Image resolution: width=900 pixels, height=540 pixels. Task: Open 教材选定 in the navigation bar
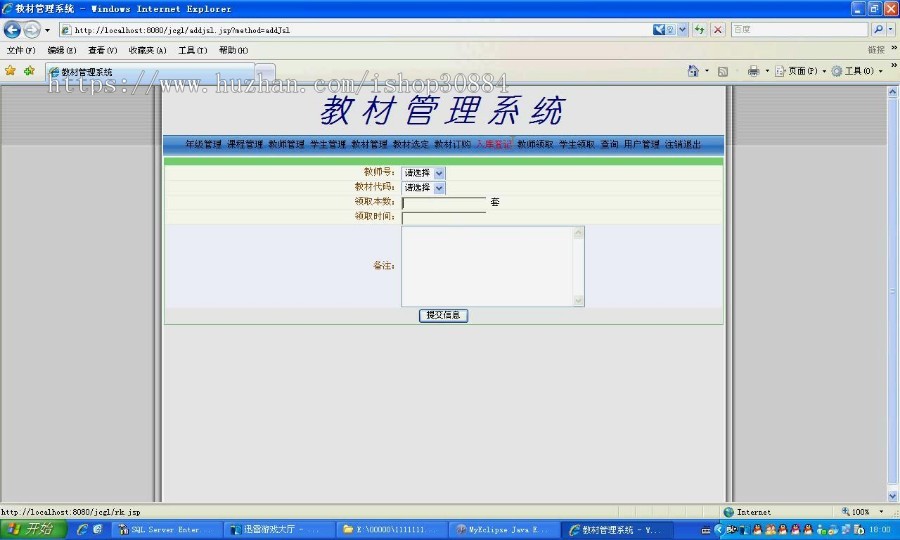[x=410, y=145]
